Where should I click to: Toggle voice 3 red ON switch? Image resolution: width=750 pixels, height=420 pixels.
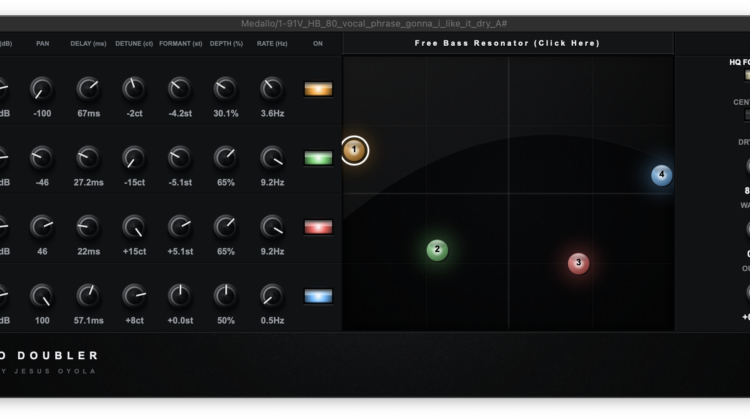pyautogui.click(x=318, y=227)
